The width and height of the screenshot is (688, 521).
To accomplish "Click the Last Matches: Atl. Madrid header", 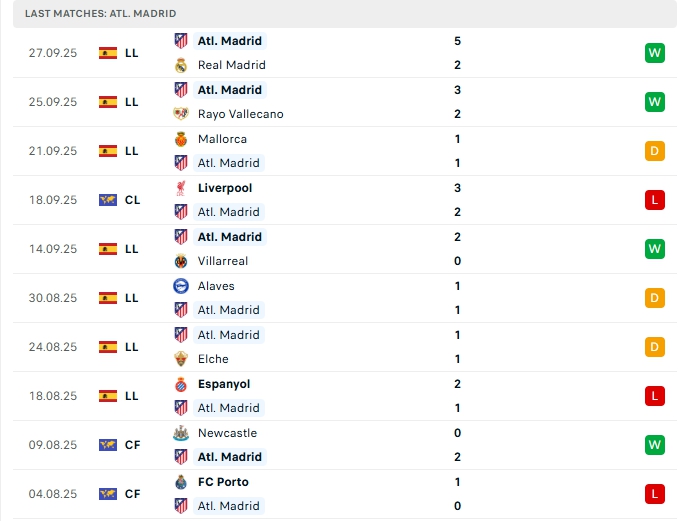I will [x=100, y=14].
